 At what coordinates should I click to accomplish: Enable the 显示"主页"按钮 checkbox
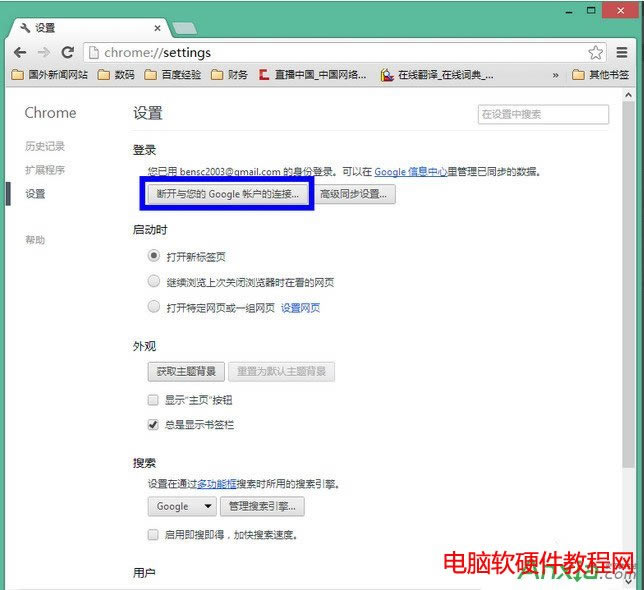coord(153,400)
